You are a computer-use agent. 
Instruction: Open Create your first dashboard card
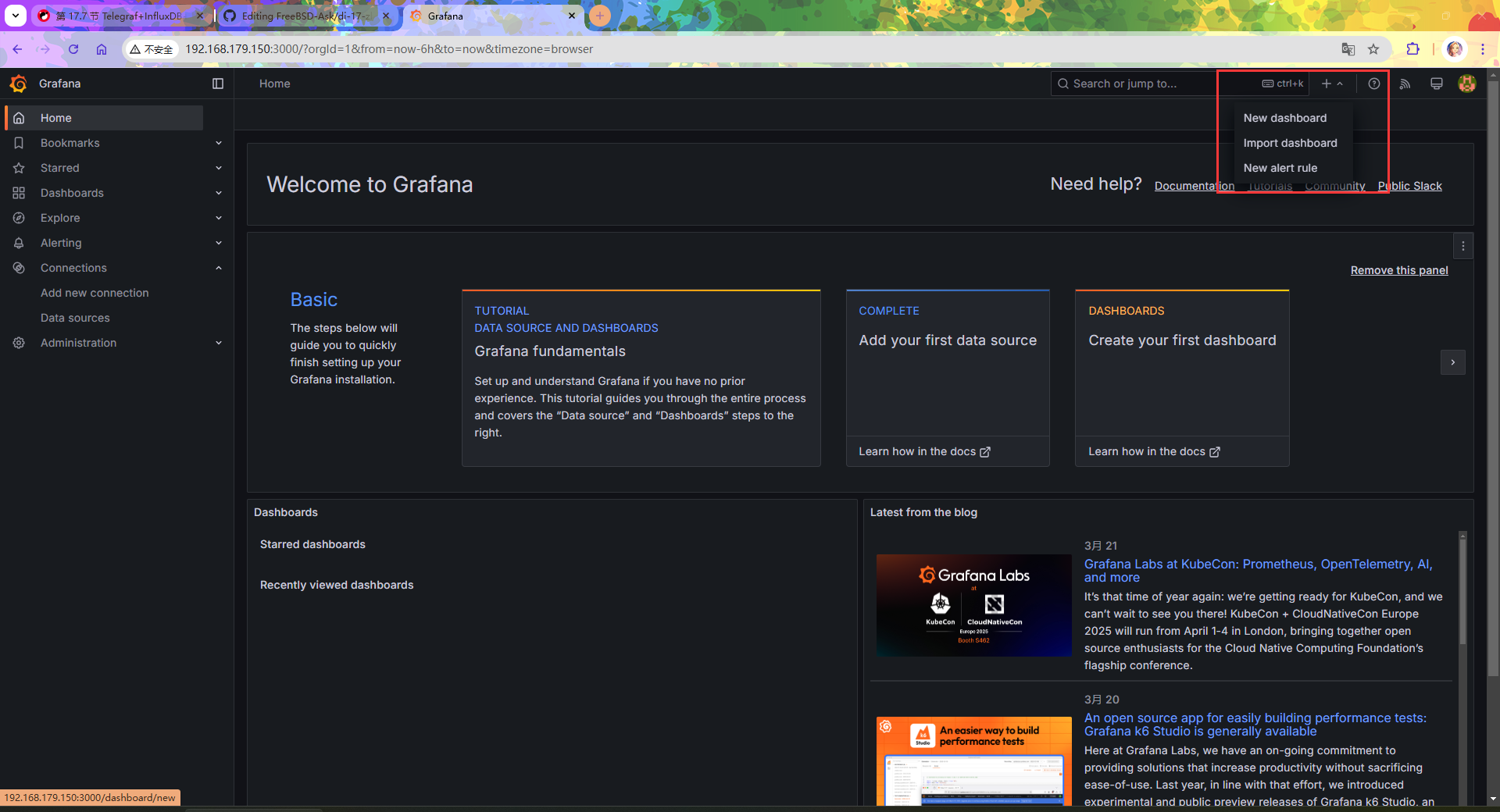1182,363
